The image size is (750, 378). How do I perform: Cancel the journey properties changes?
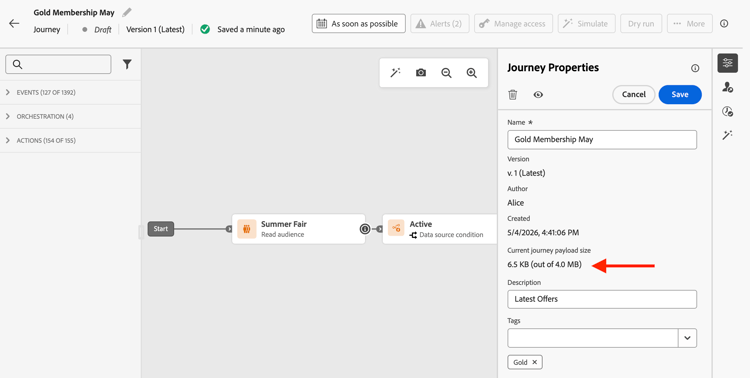(x=634, y=94)
